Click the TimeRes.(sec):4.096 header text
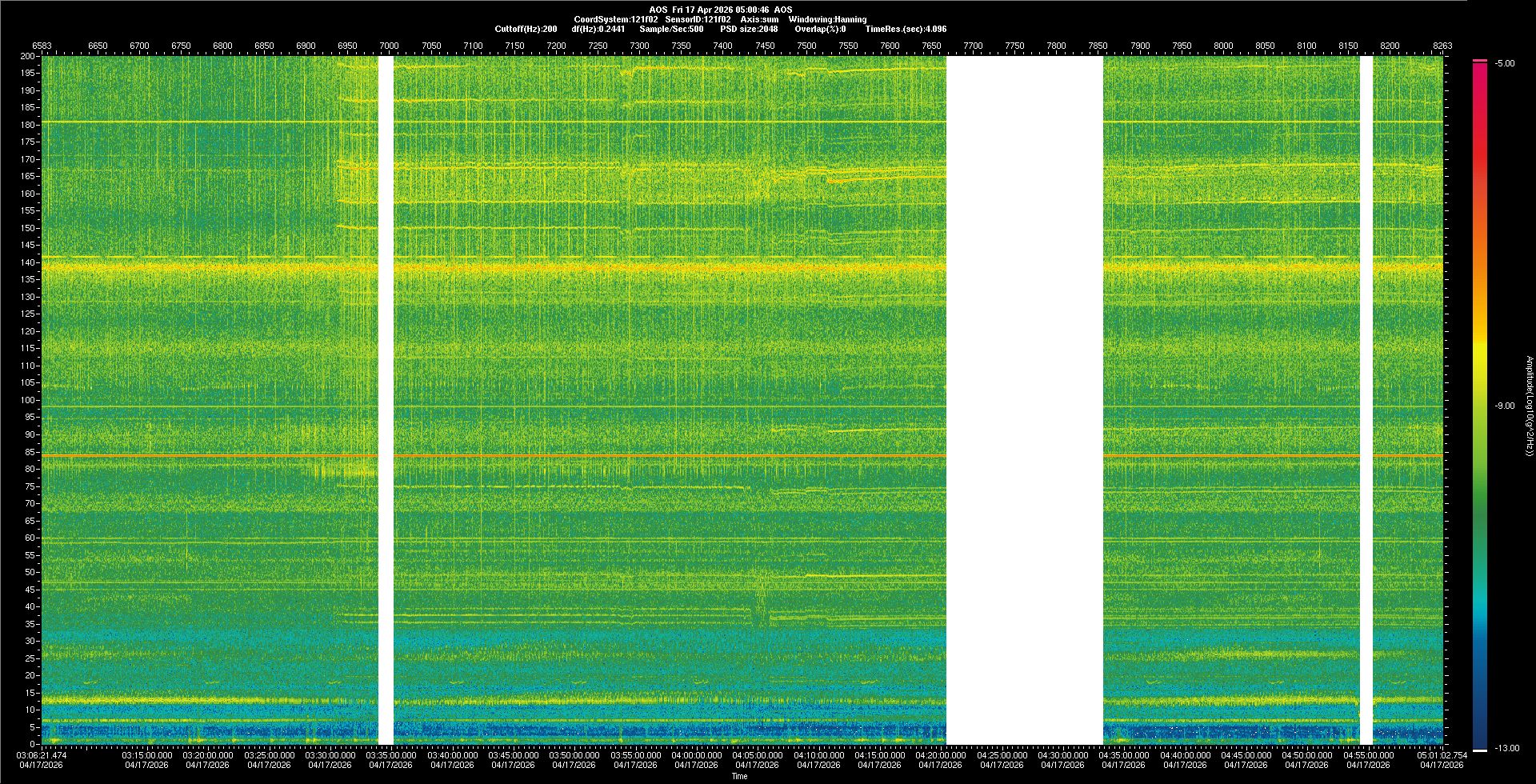The image size is (1536, 784). (x=906, y=29)
